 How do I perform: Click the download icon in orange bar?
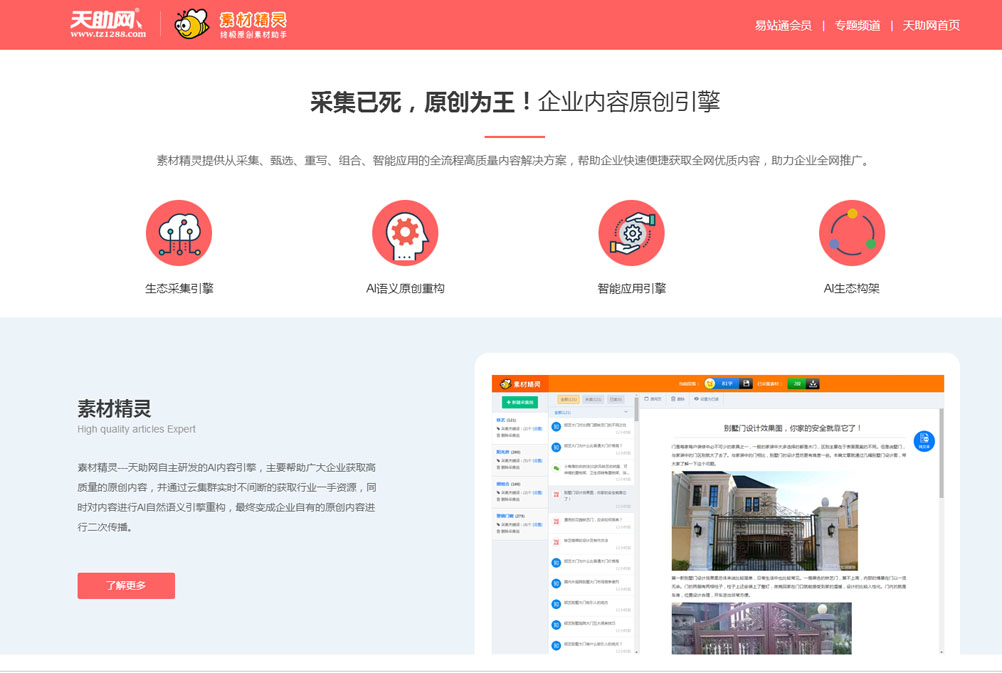(813, 383)
